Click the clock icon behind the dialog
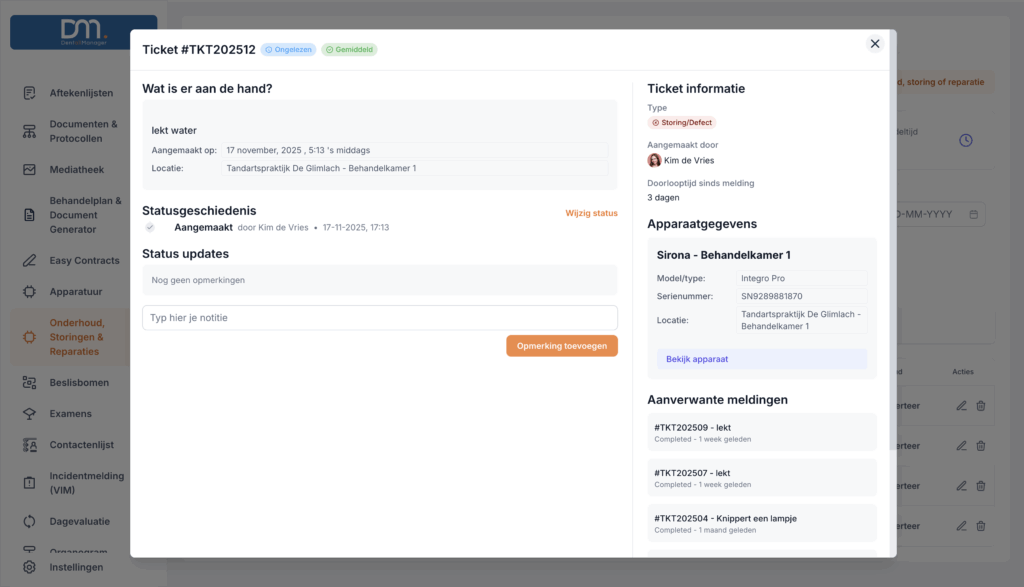The width and height of the screenshot is (1024, 587). (965, 140)
